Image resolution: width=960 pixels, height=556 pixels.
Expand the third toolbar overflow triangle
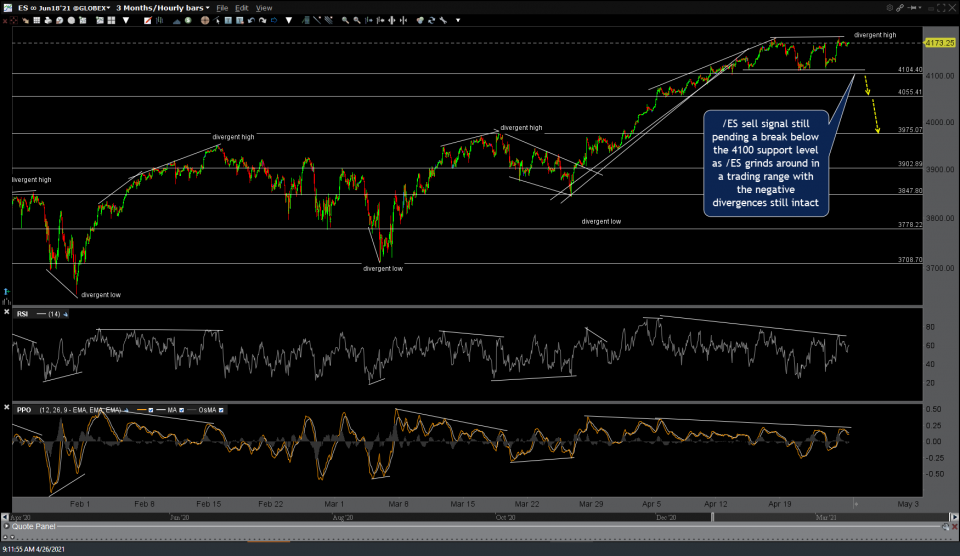(458, 20)
